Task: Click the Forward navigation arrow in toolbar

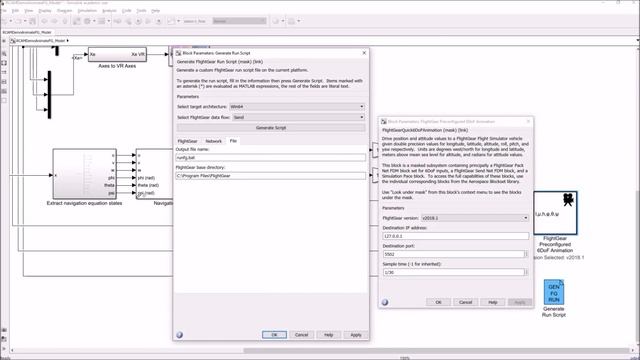Action: [x=54, y=21]
